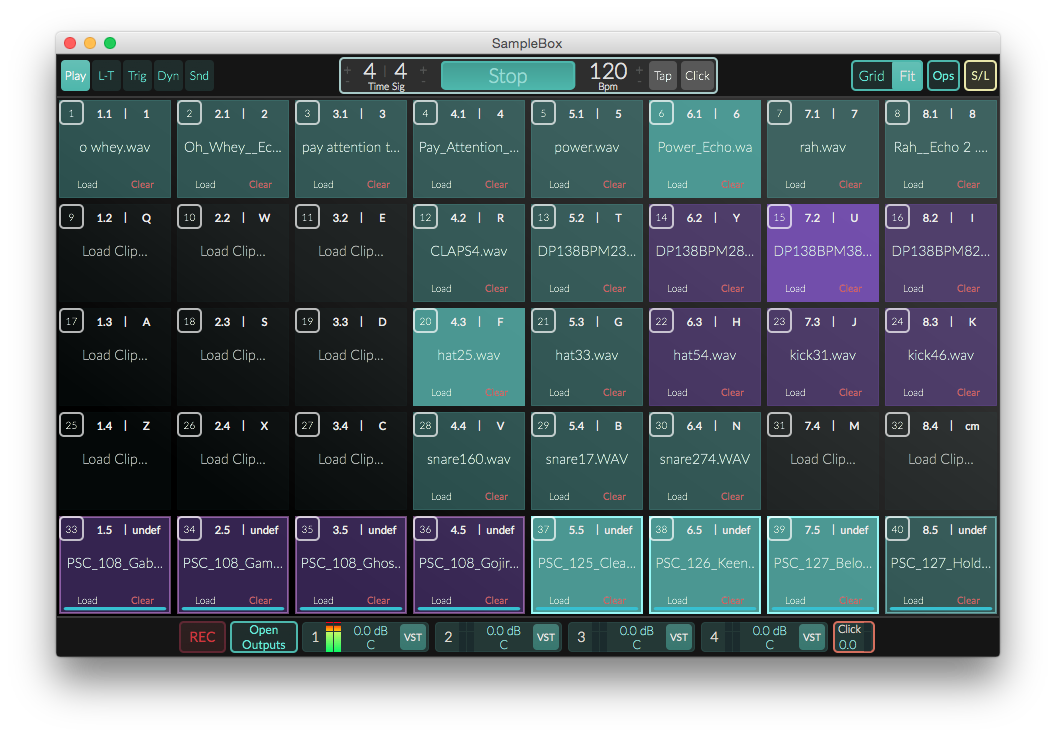Clear the snare17.WAV pad
1056x737 pixels.
pos(614,496)
